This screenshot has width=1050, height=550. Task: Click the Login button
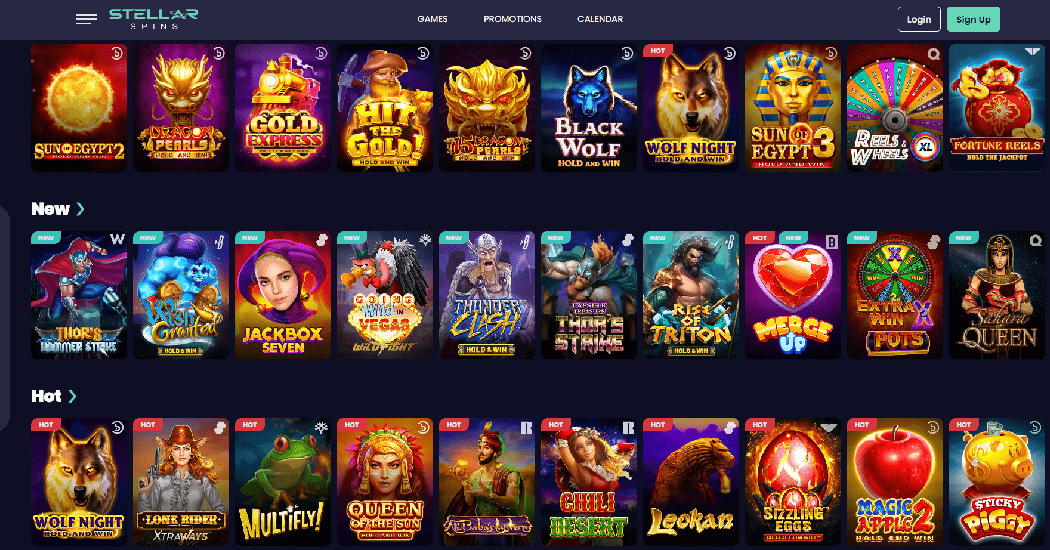[x=919, y=19]
